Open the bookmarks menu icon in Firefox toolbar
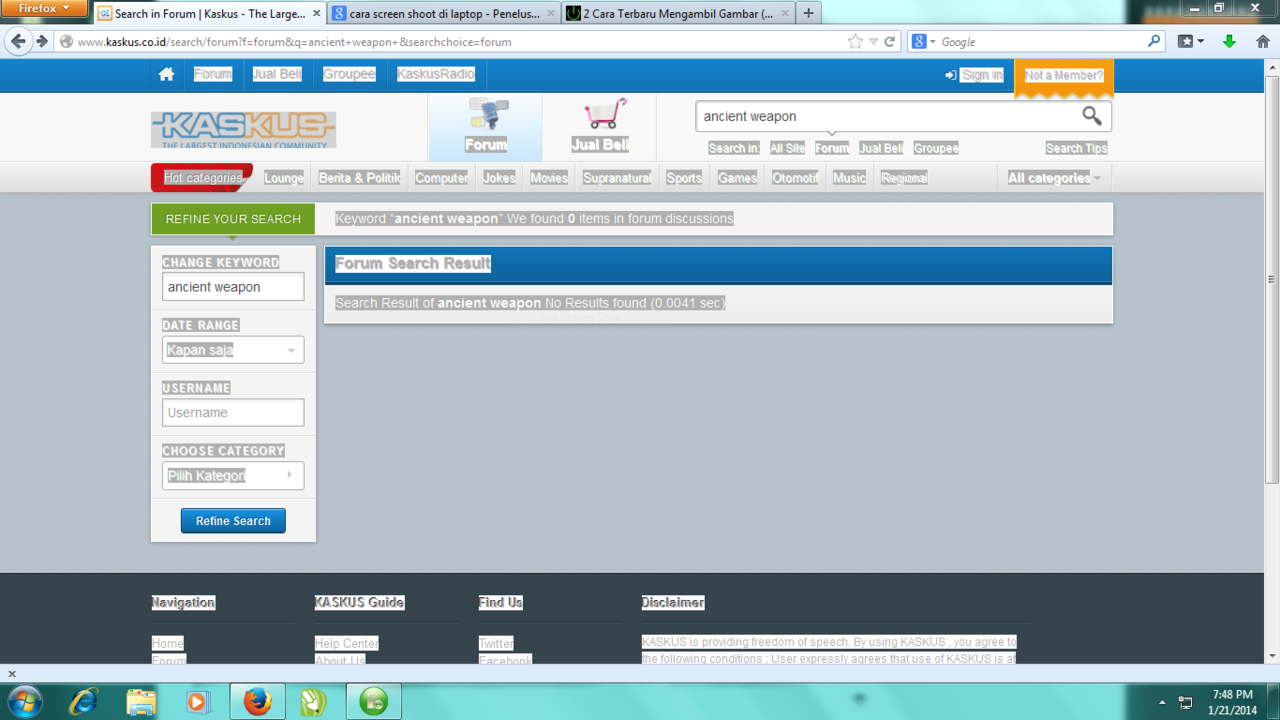 (x=1190, y=42)
